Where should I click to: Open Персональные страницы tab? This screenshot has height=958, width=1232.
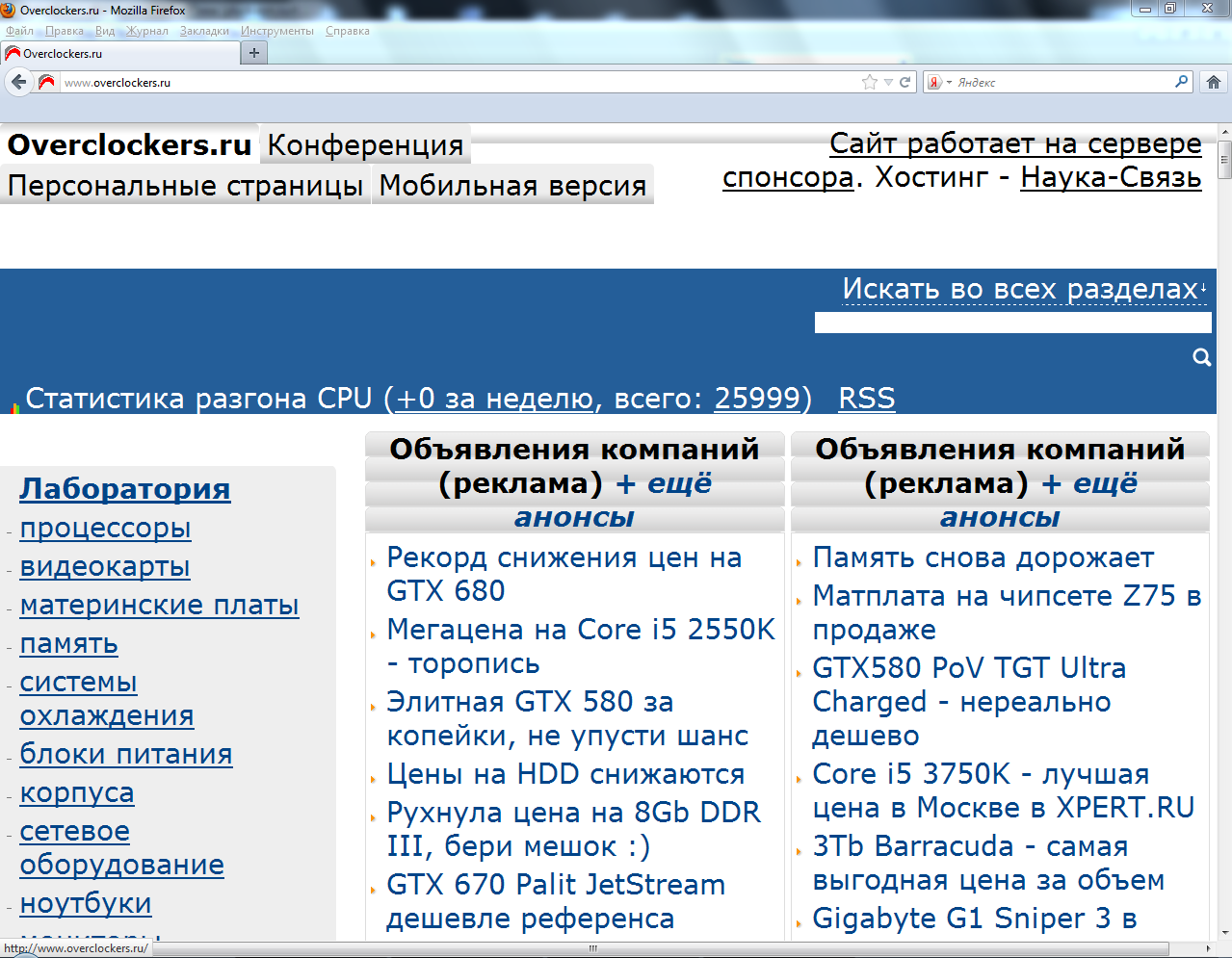pos(185,185)
